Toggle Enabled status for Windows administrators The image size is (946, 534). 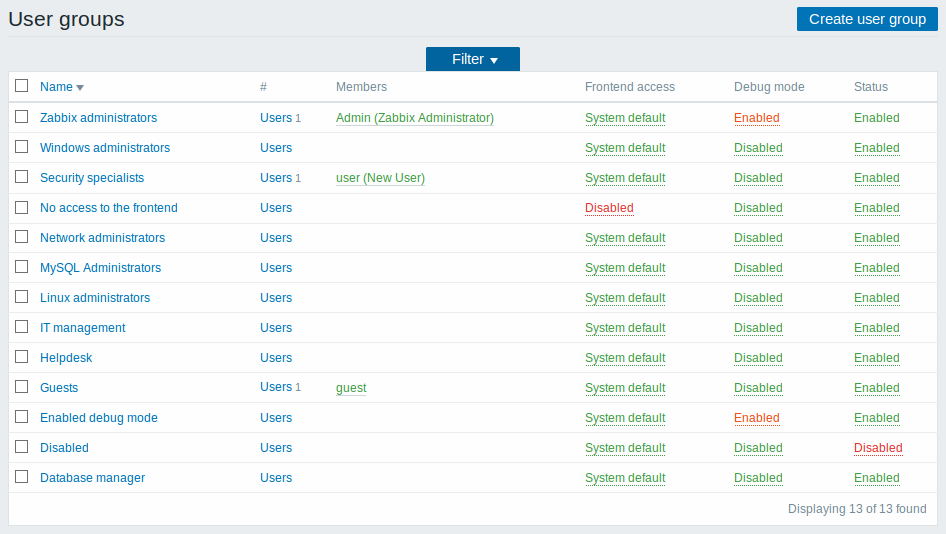pyautogui.click(x=877, y=148)
